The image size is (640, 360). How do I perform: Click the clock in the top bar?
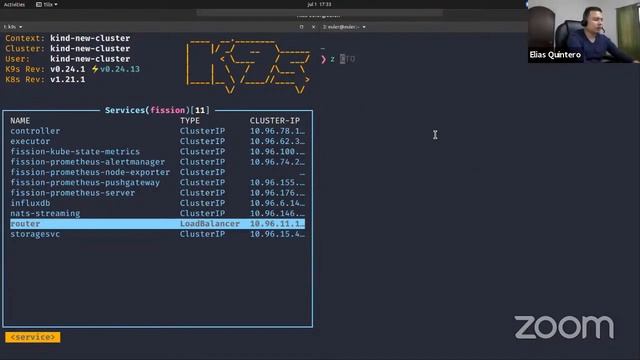click(319, 4)
